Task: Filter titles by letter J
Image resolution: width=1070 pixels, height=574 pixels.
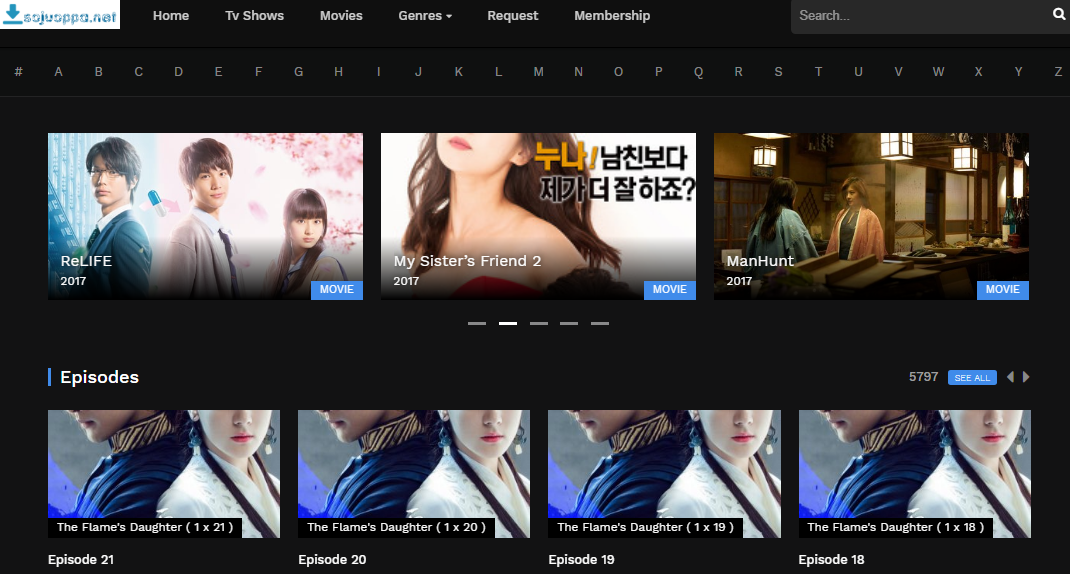Action: point(418,72)
